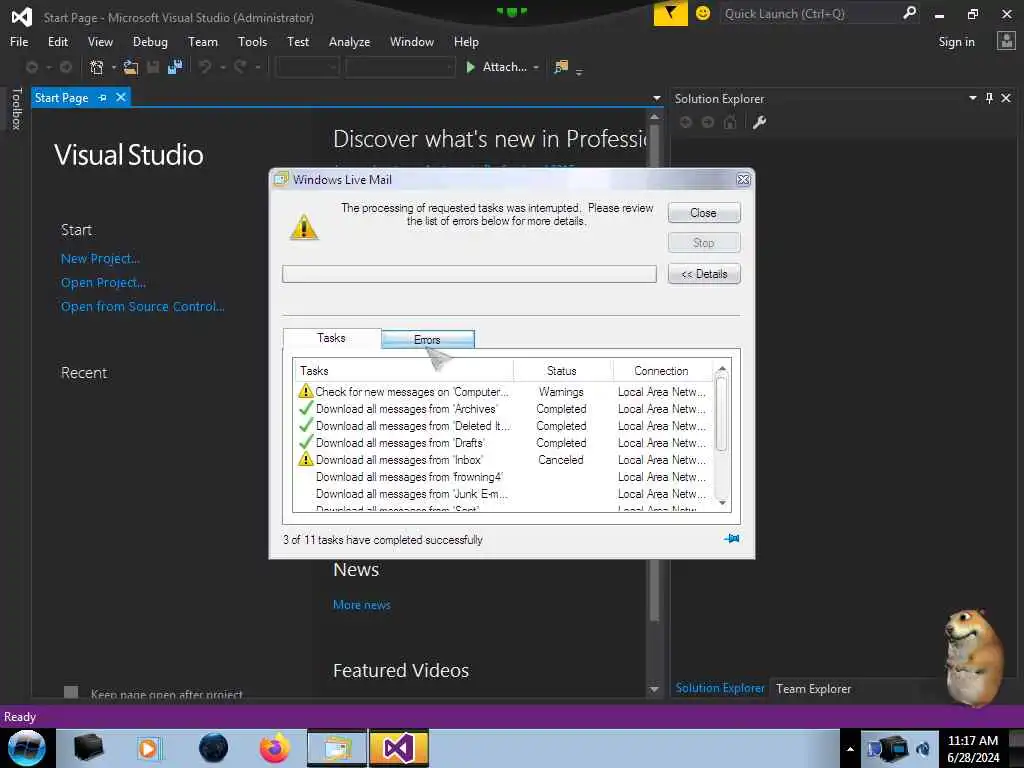Click the warning icon beside 'Check for new messages'
Viewport: 1024px width, 768px height.
click(x=305, y=391)
